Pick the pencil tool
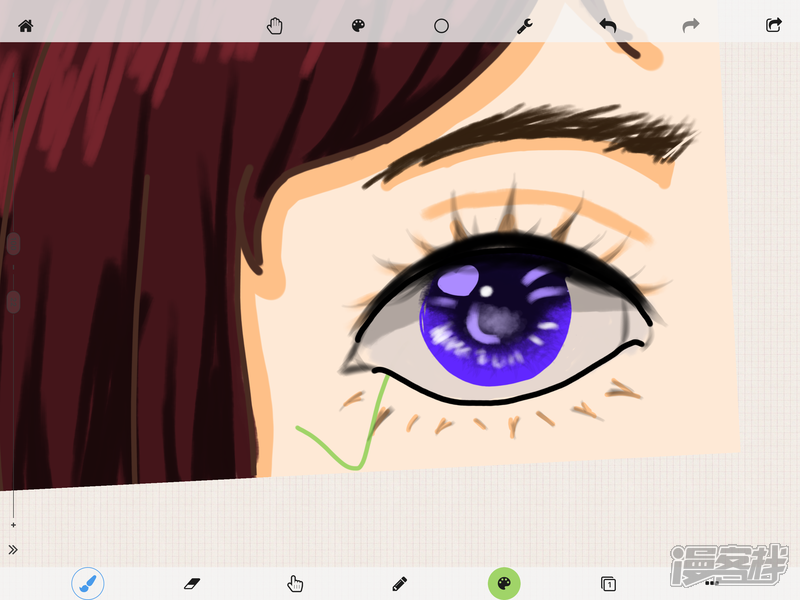800x600 pixels. pos(399,583)
